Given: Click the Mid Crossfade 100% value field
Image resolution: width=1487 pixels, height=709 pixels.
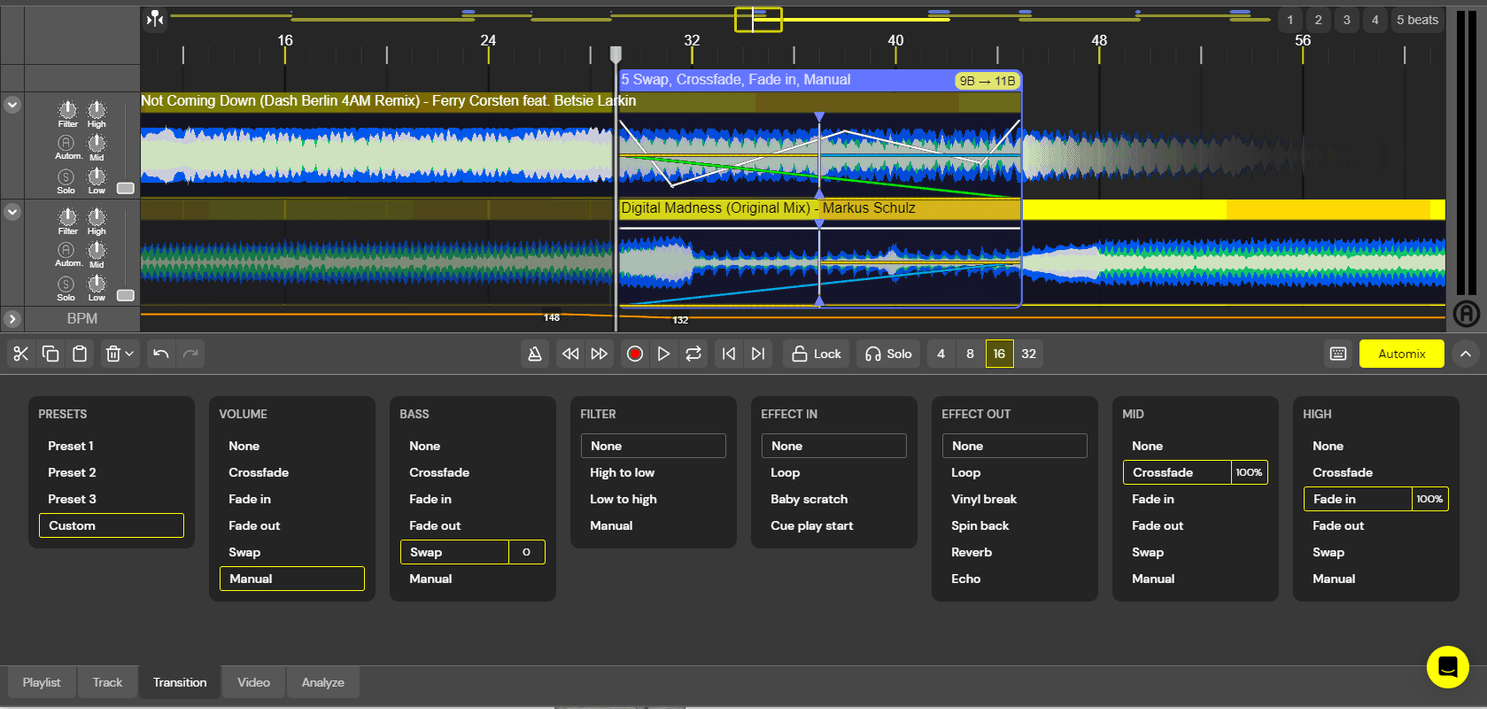Looking at the screenshot, I should (x=1249, y=472).
